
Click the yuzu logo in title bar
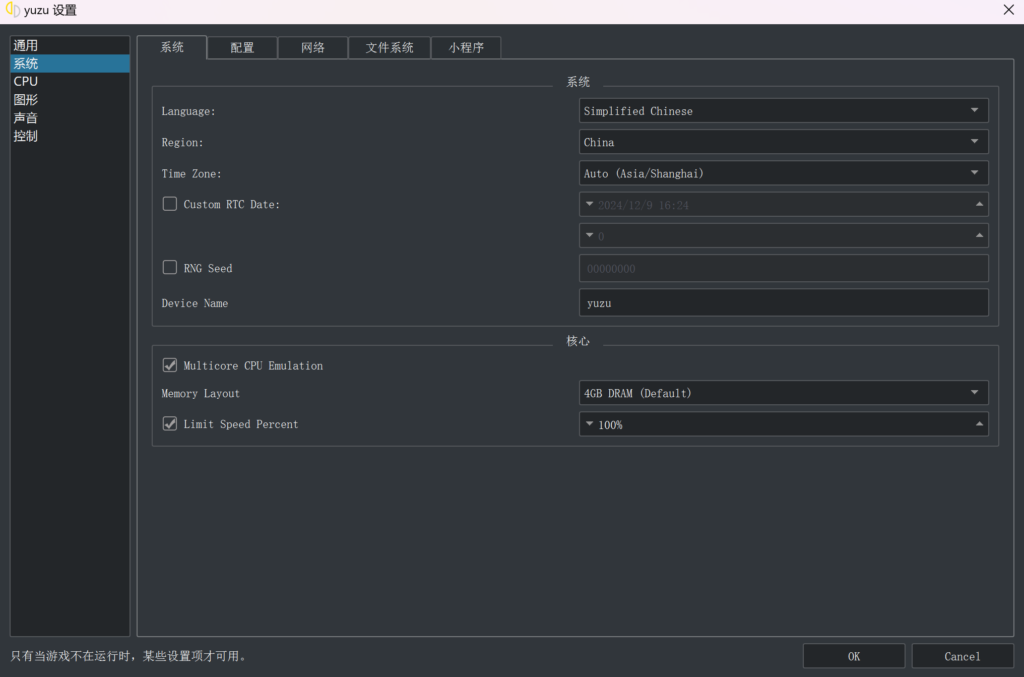click(x=13, y=10)
